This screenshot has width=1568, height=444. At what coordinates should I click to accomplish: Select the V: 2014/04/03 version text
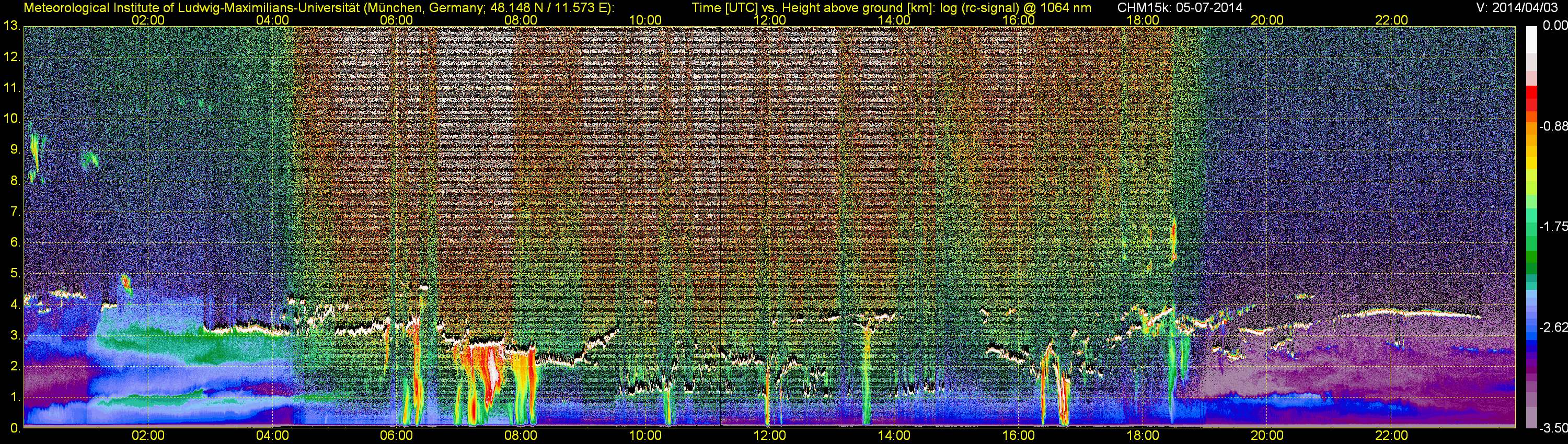(x=1515, y=7)
